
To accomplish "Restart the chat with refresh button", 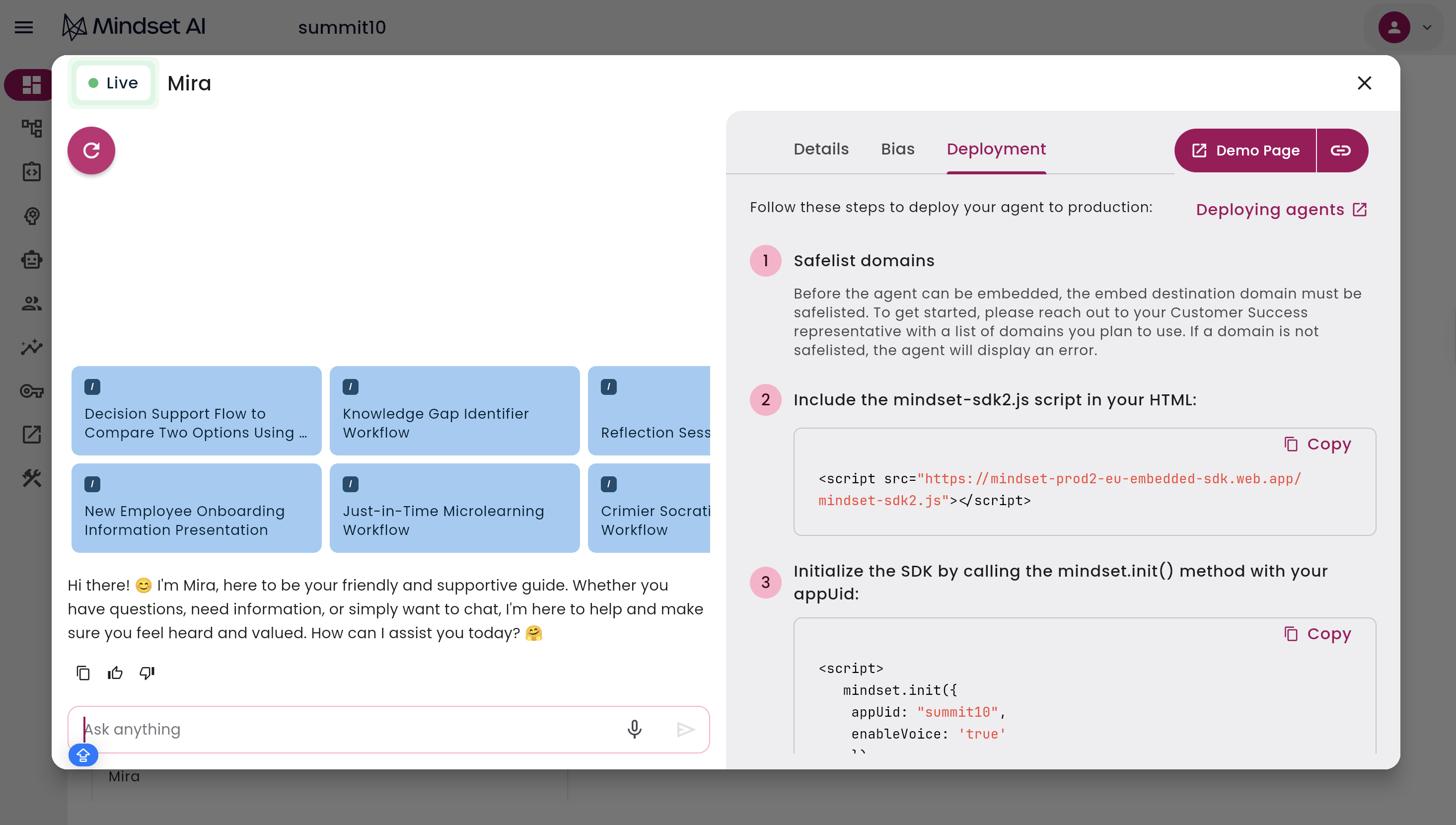I will click(91, 150).
